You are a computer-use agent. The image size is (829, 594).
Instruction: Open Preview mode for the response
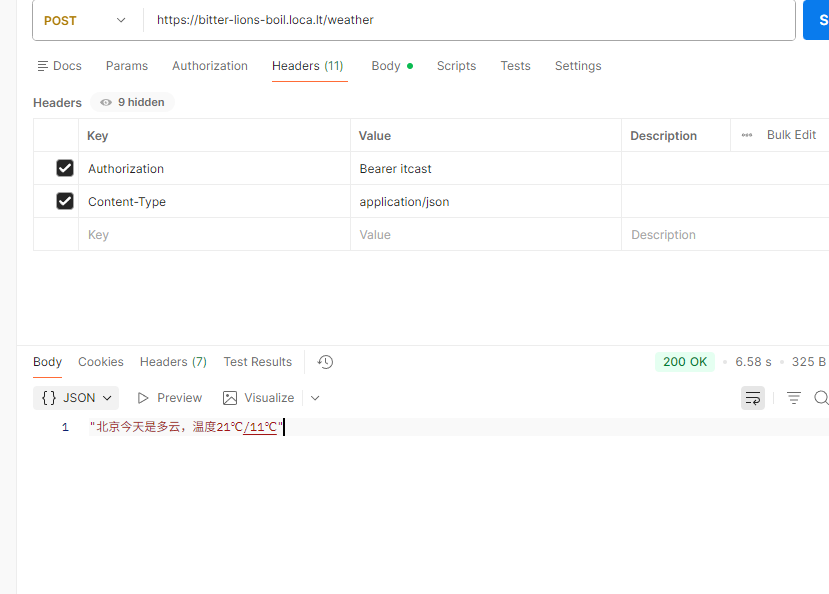coord(169,398)
